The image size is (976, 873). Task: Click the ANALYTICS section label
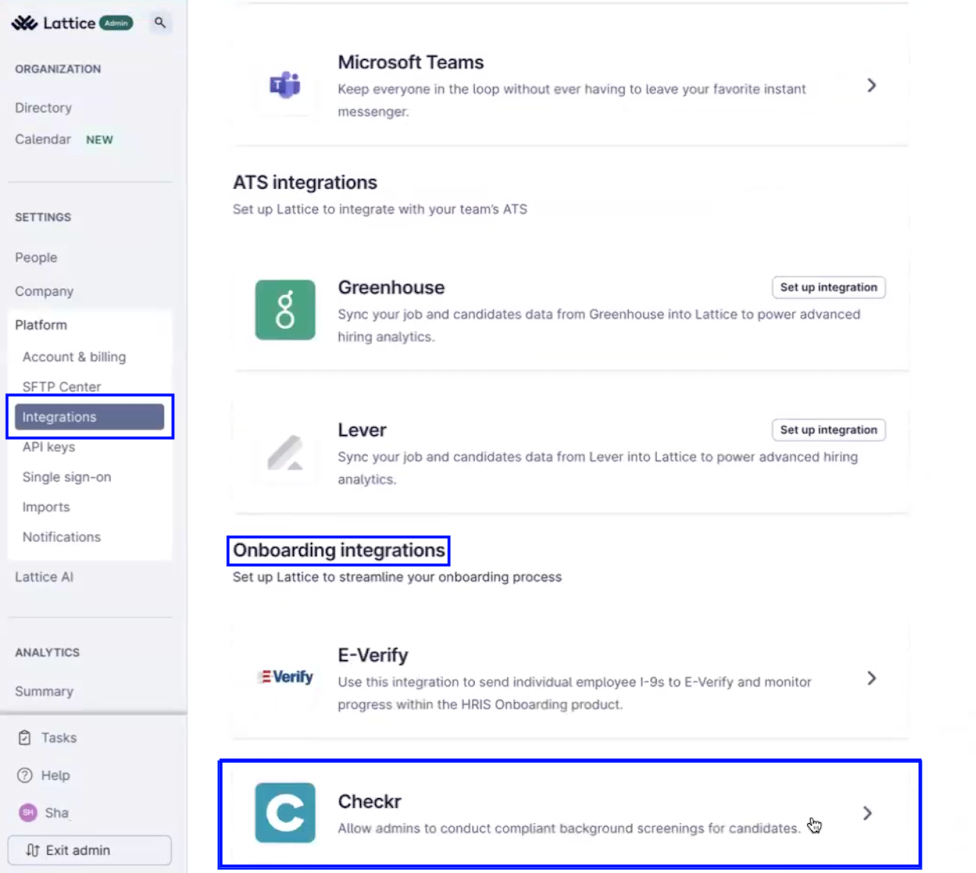[47, 652]
